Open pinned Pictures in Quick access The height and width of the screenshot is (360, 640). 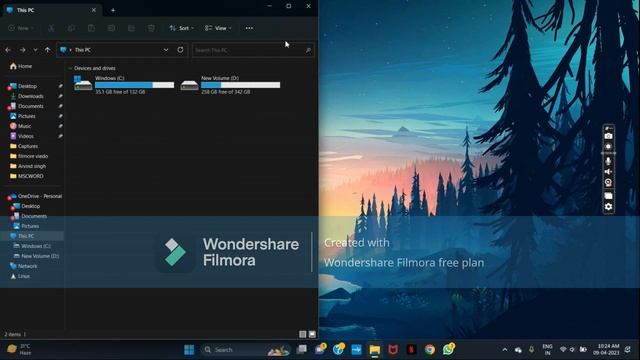[x=27, y=116]
